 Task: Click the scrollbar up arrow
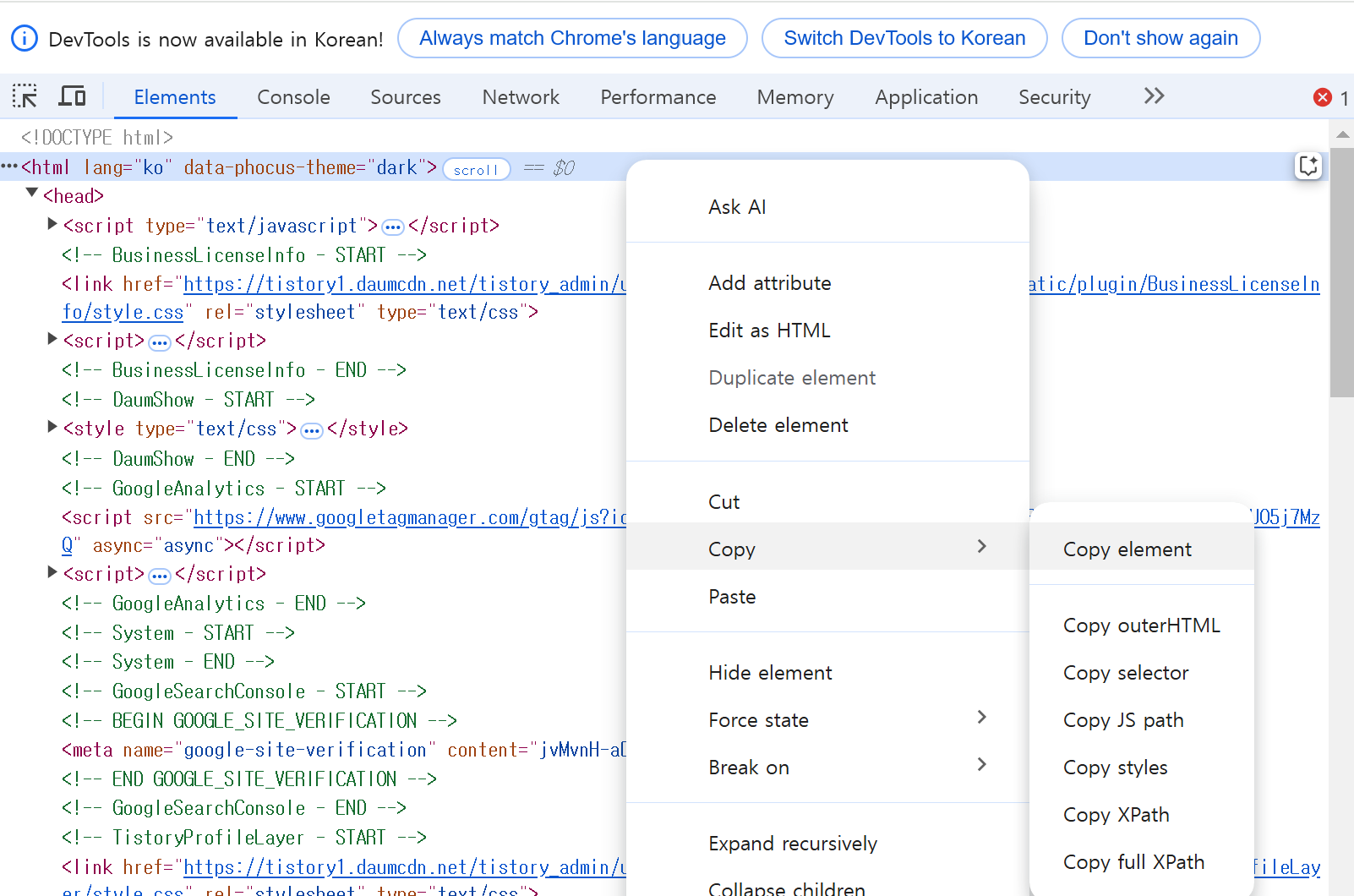click(x=1342, y=134)
